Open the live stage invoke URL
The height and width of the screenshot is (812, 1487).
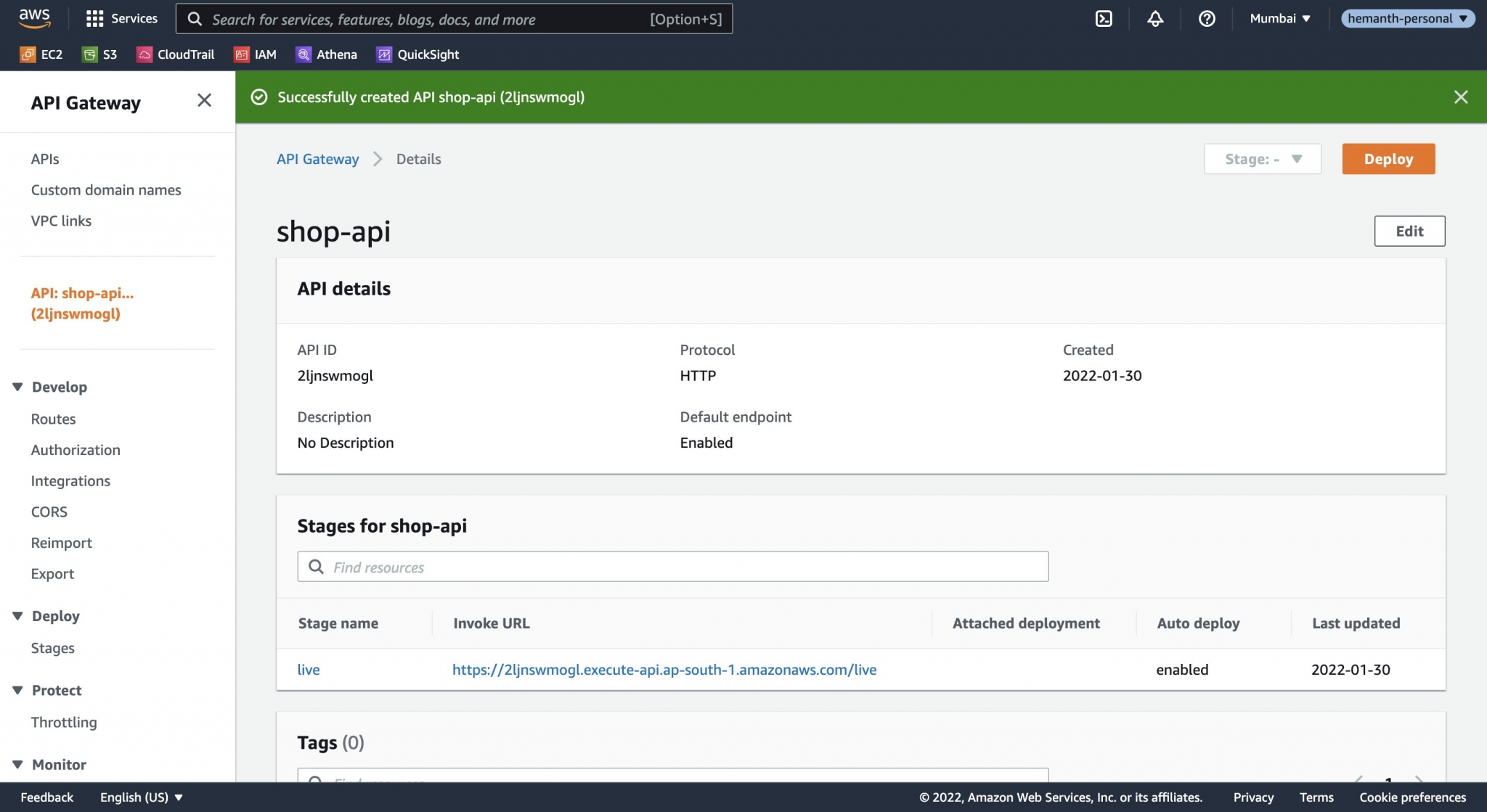pyautogui.click(x=664, y=669)
